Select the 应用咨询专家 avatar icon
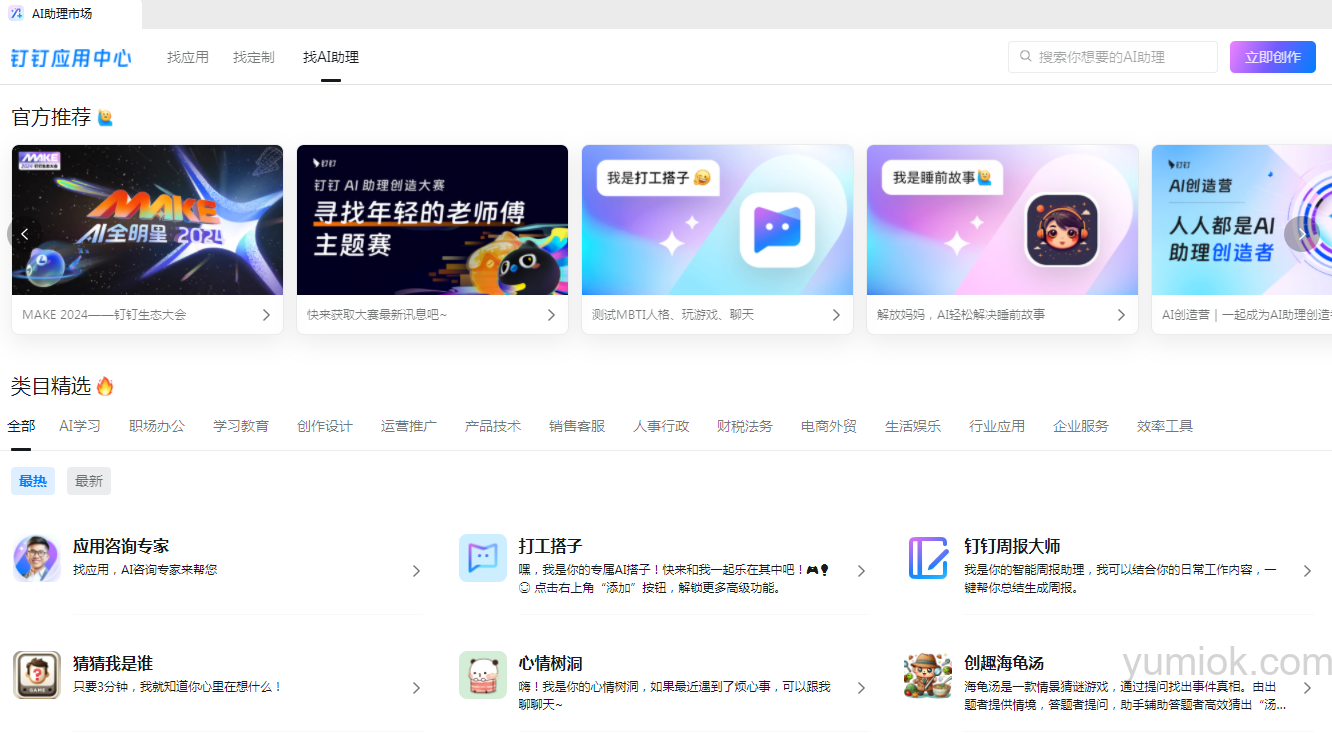 coord(37,557)
